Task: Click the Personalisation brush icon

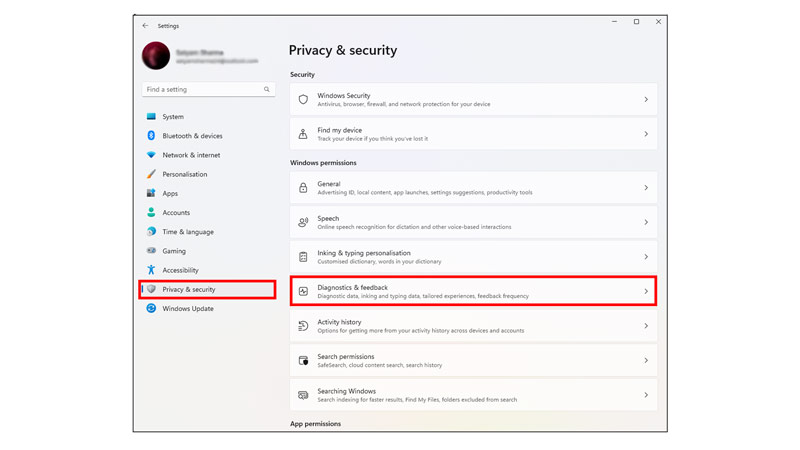Action: pyautogui.click(x=151, y=174)
